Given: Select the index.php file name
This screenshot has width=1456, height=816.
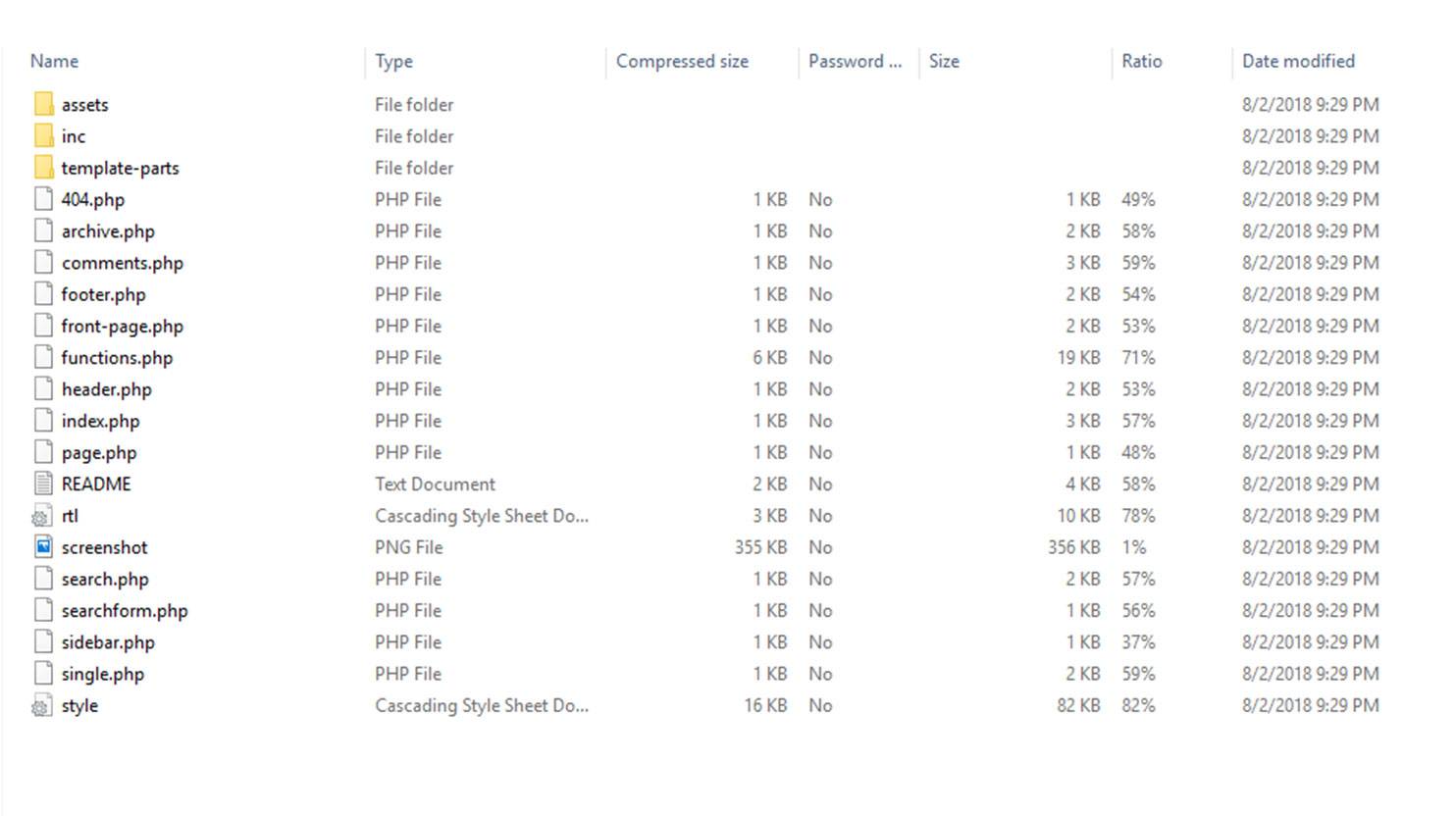Looking at the screenshot, I should (x=100, y=421).
